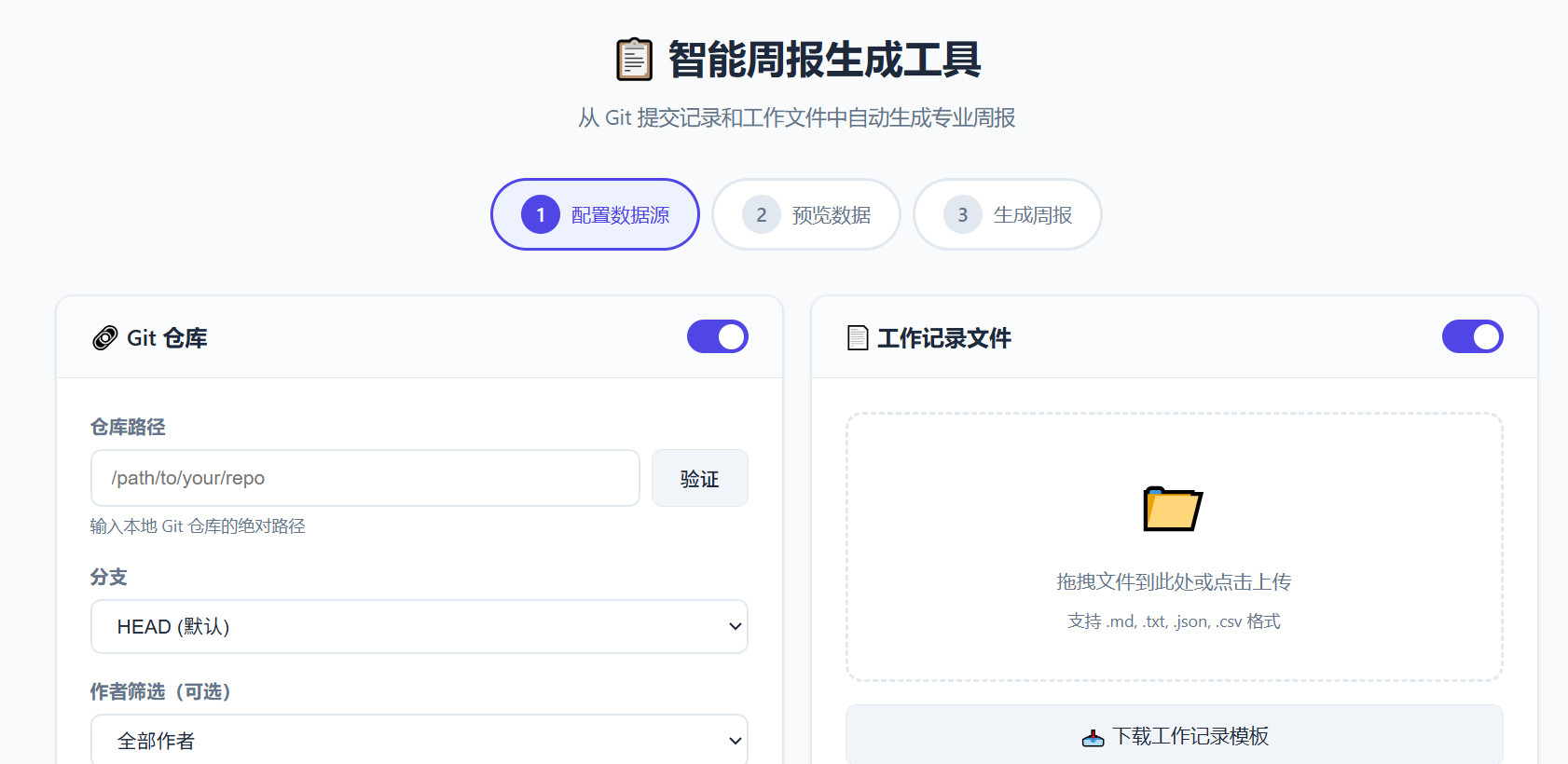Click the step 2 number circle
The height and width of the screenshot is (764, 1568).
tap(761, 215)
